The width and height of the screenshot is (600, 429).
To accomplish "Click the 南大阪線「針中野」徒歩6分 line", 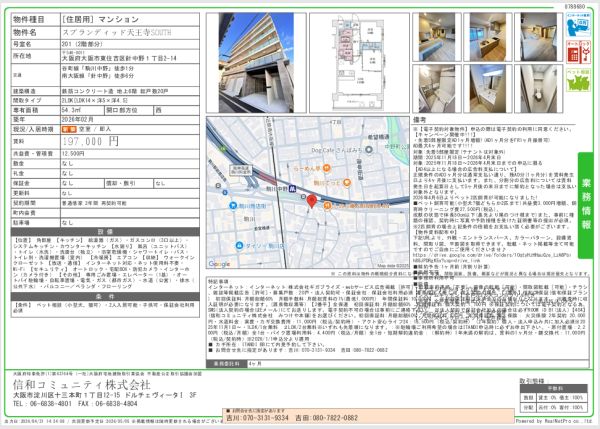I will point(98,76).
